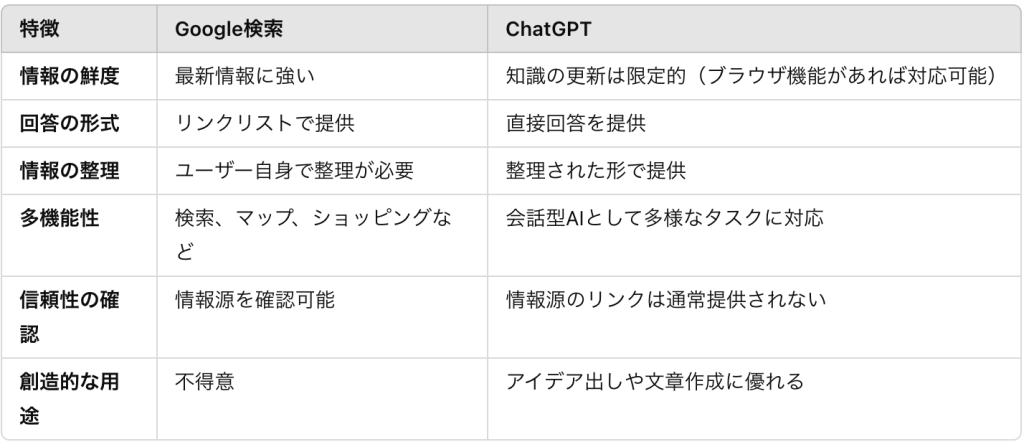
Task: Select the 信頼性の確認 row label
Action: [x=69, y=317]
